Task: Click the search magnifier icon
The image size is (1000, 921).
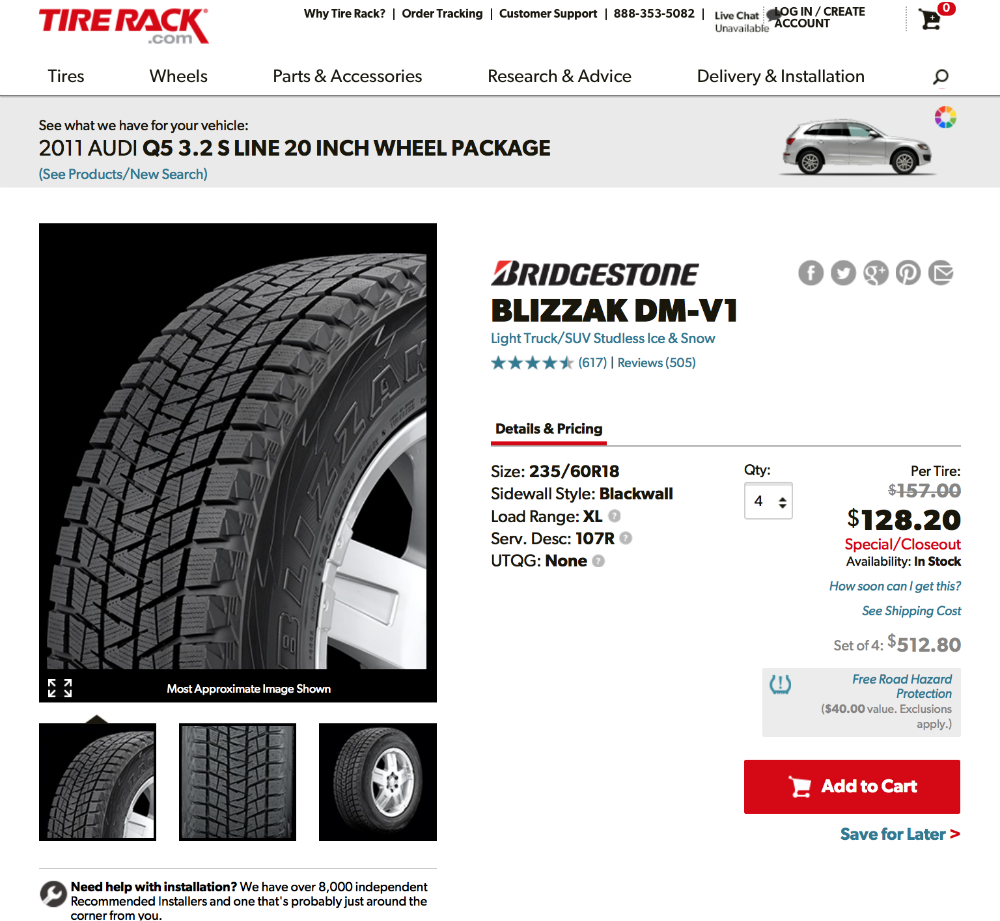Action: click(941, 77)
